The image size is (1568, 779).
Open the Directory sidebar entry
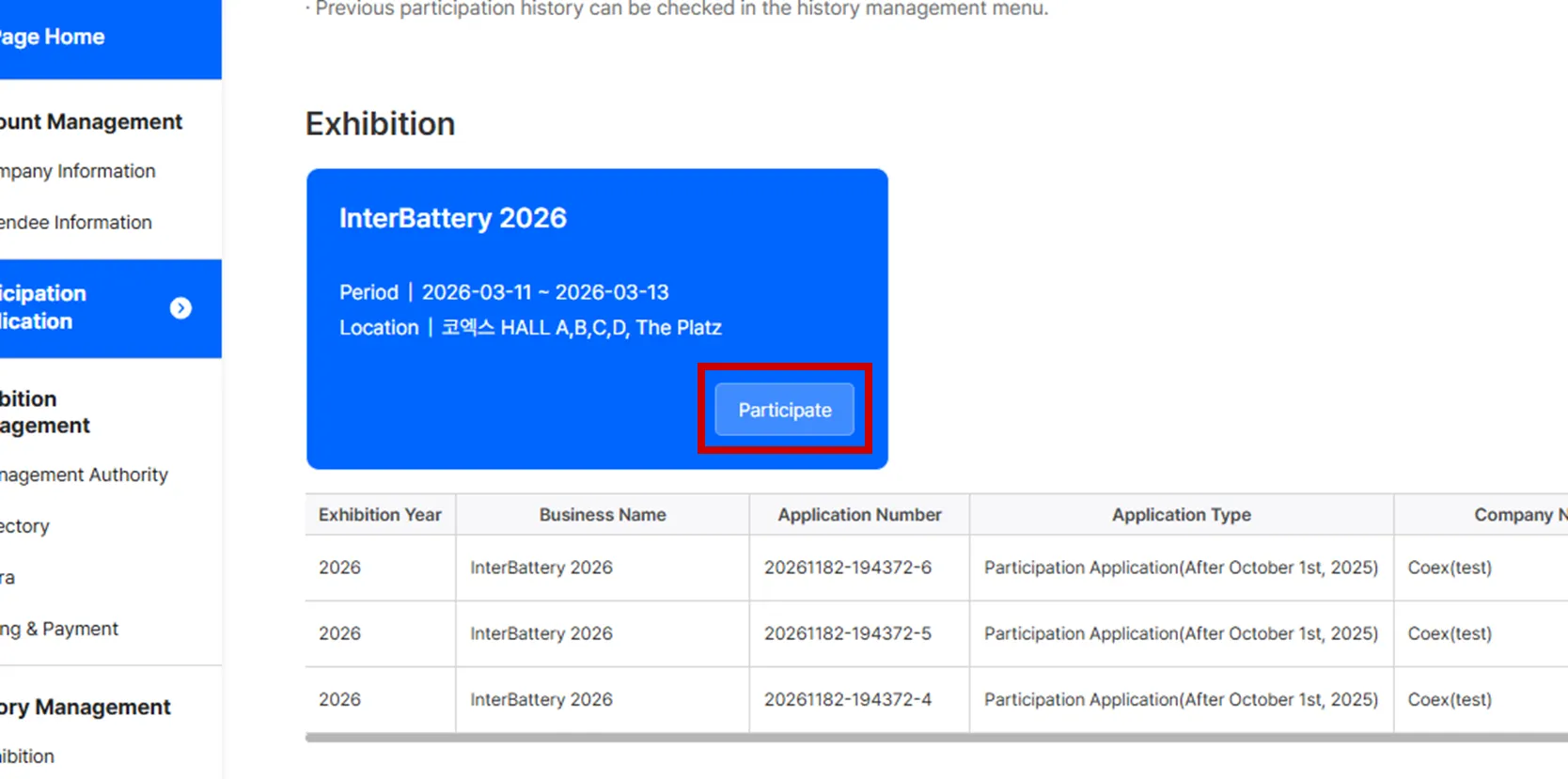pos(24,526)
